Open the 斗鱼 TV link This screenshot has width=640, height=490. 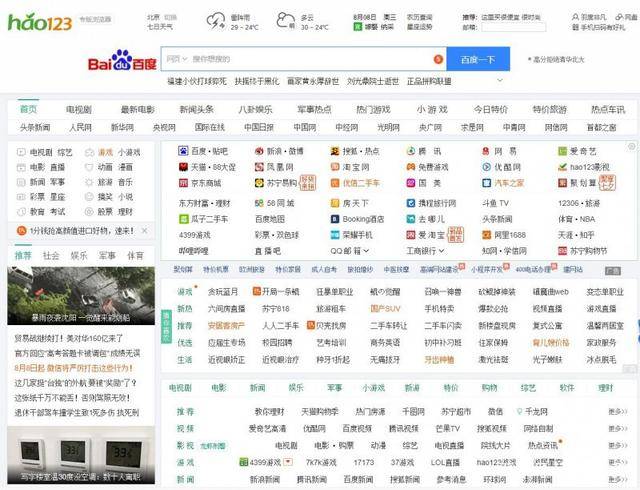(496, 203)
